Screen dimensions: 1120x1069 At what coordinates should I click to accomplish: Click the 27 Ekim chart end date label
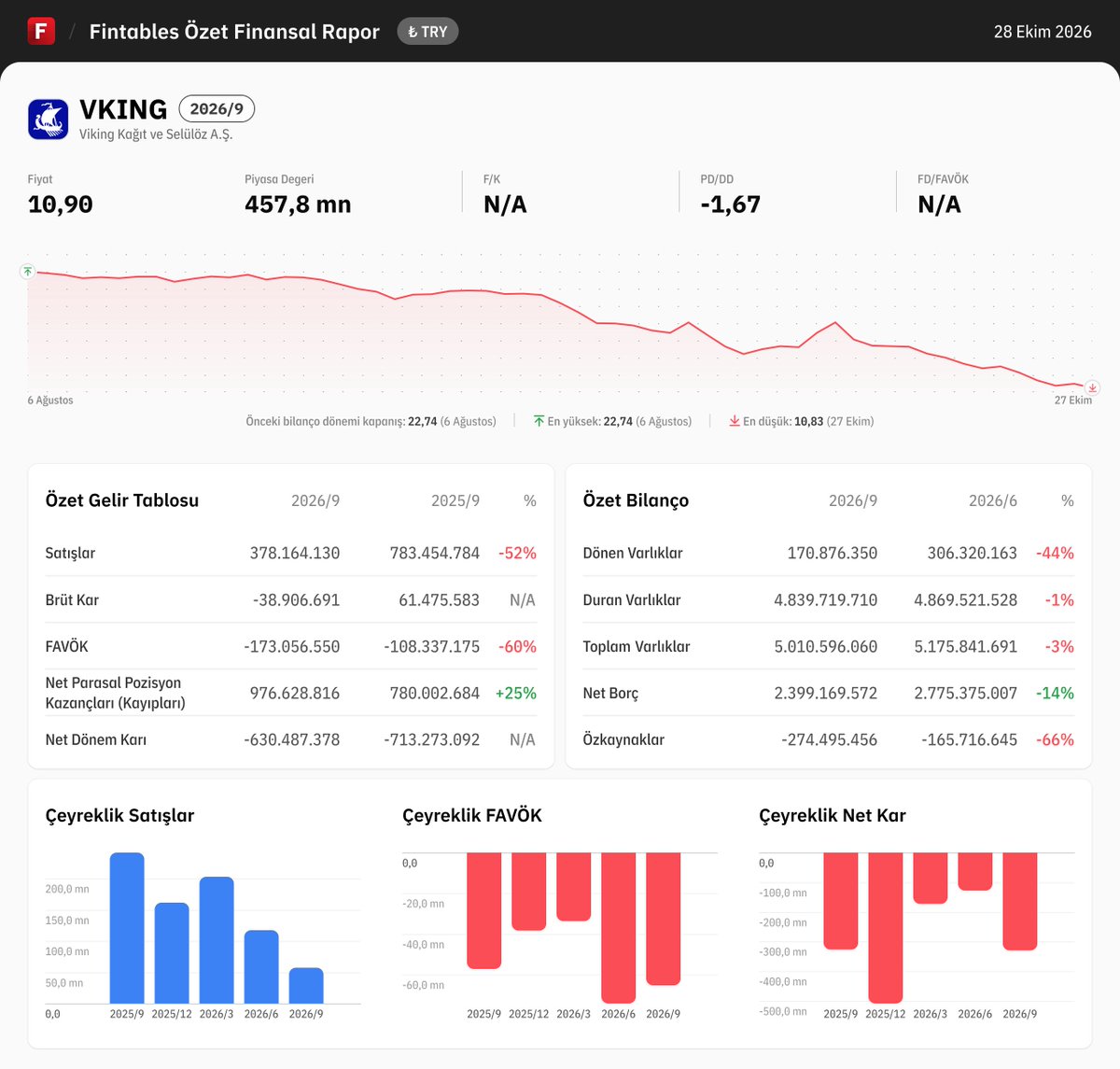tap(1073, 401)
